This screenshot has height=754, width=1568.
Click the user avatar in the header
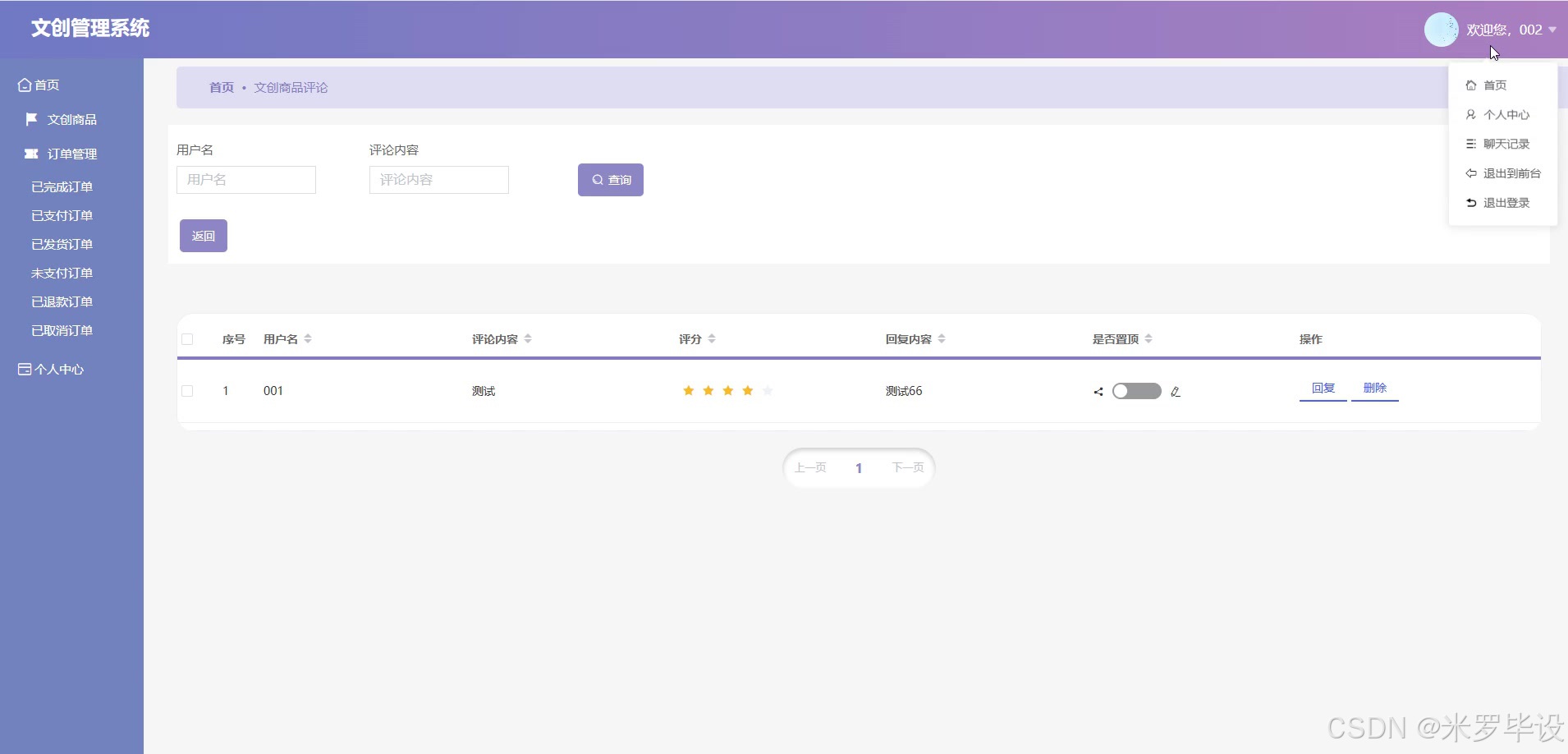coord(1441,30)
